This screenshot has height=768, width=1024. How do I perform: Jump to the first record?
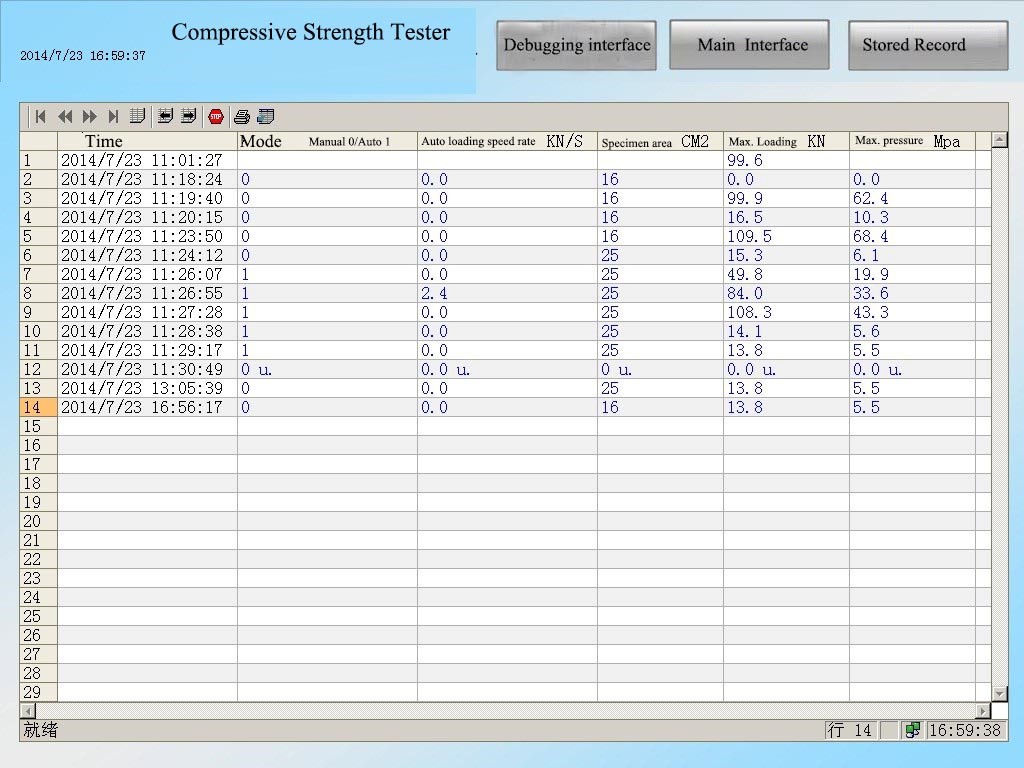[40, 117]
